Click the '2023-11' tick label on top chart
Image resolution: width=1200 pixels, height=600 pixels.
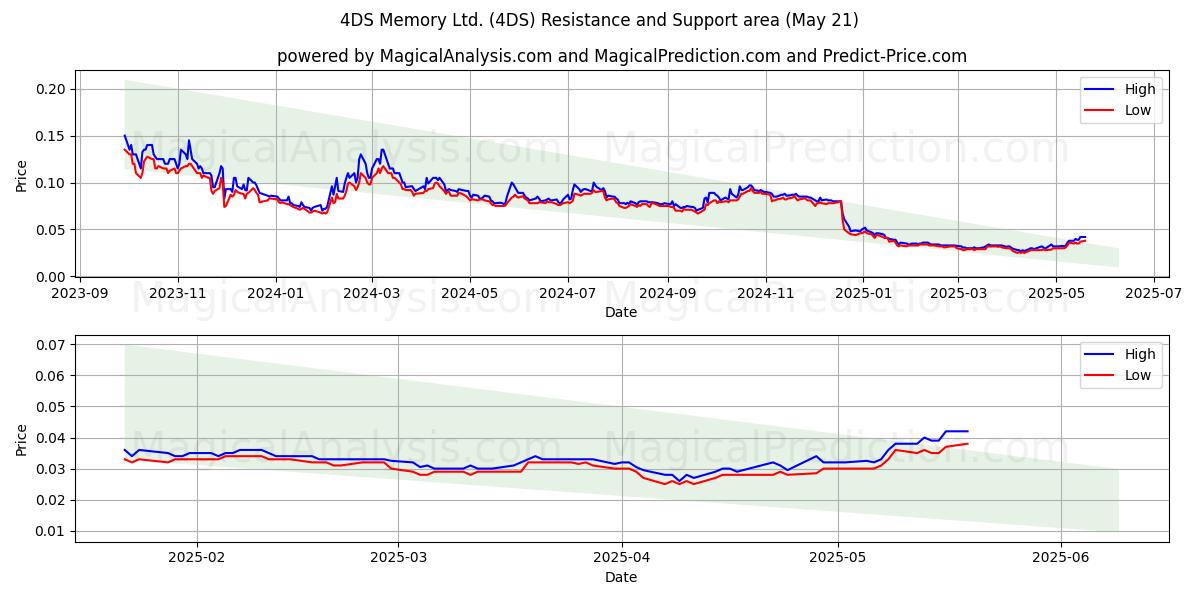pos(178,293)
